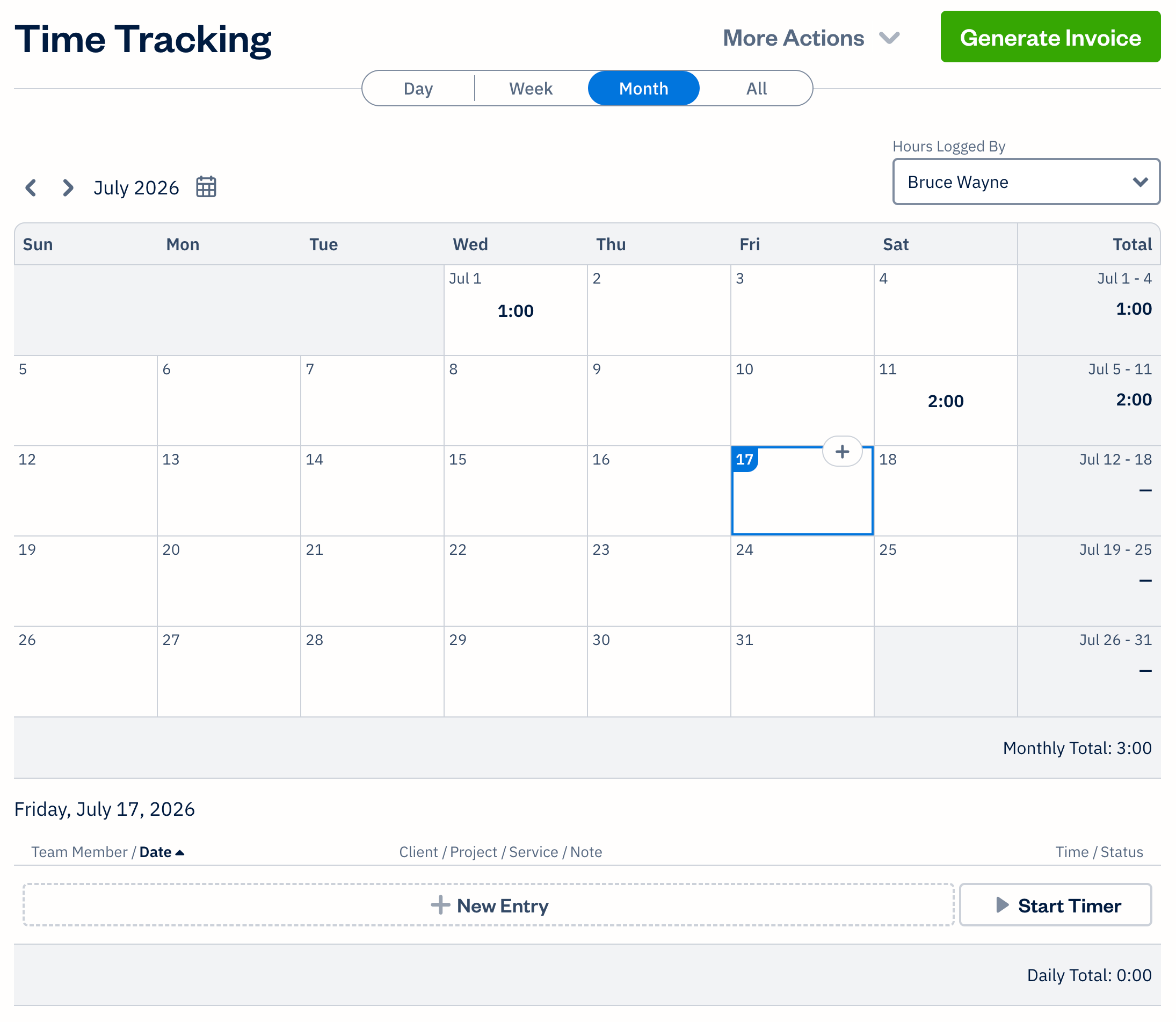This screenshot has width=1176, height=1022.
Task: Click the Monthly Total: 3:00 text
Action: coord(1077,748)
